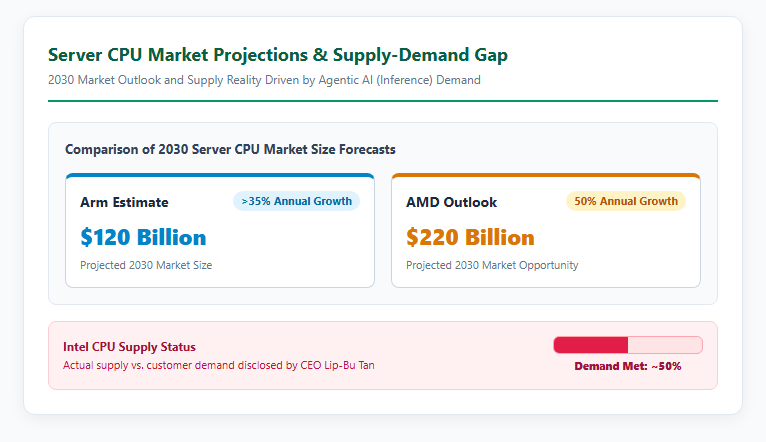The image size is (766, 442).
Task: Click the subtitle '2030 Market Outlook and Supply Reality' line
Action: click(x=264, y=80)
